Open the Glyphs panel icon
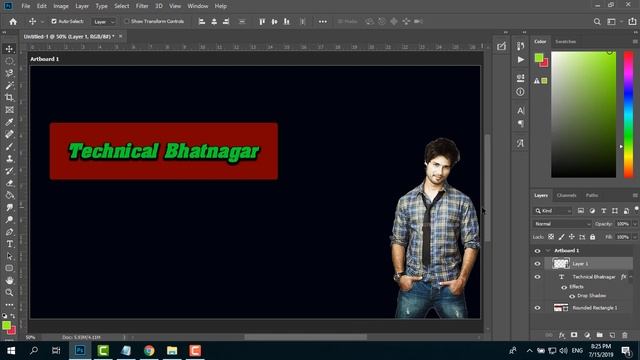Viewport: 640px width, 360px height. coord(520,143)
